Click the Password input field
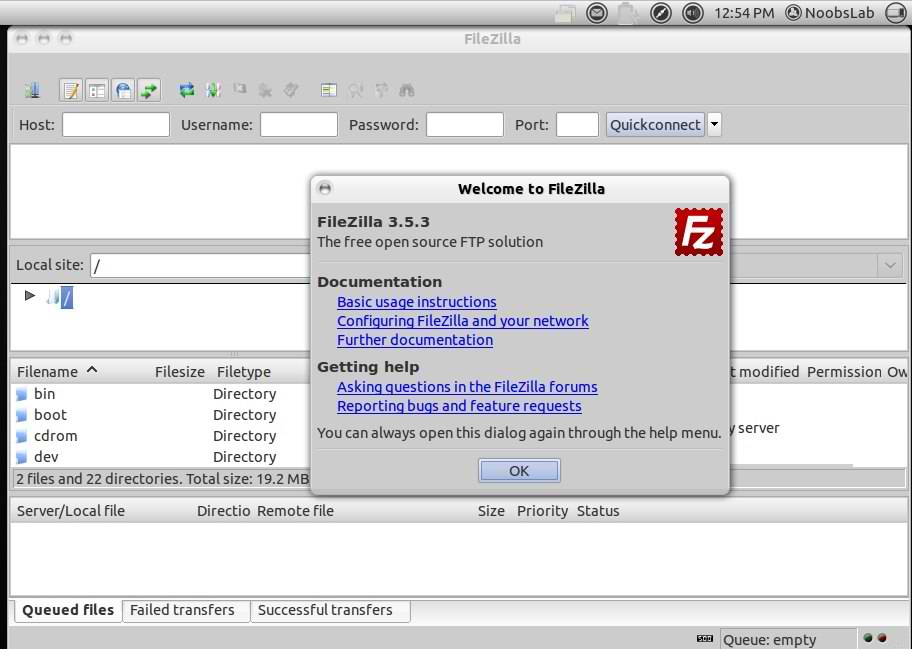Image resolution: width=912 pixels, height=649 pixels. 465,124
